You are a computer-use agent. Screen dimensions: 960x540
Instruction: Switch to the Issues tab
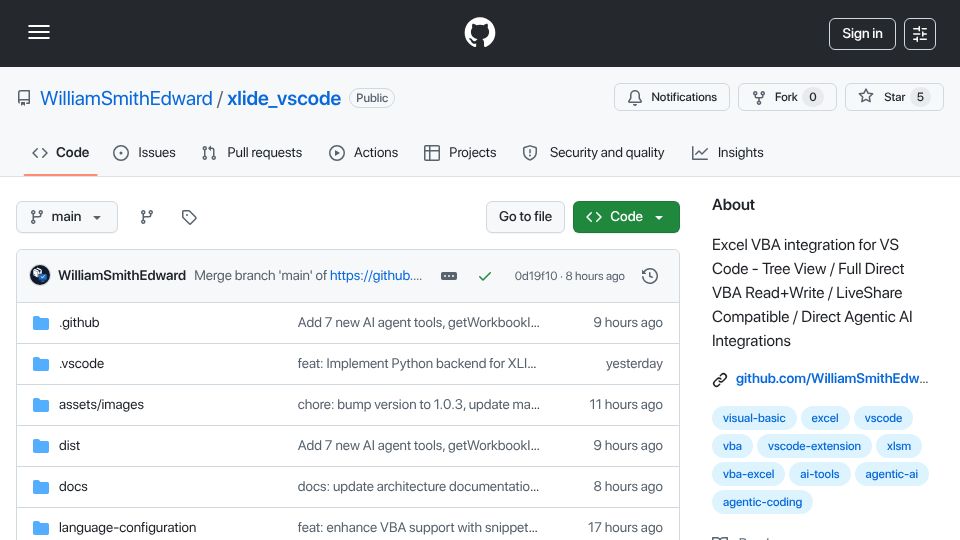point(144,152)
